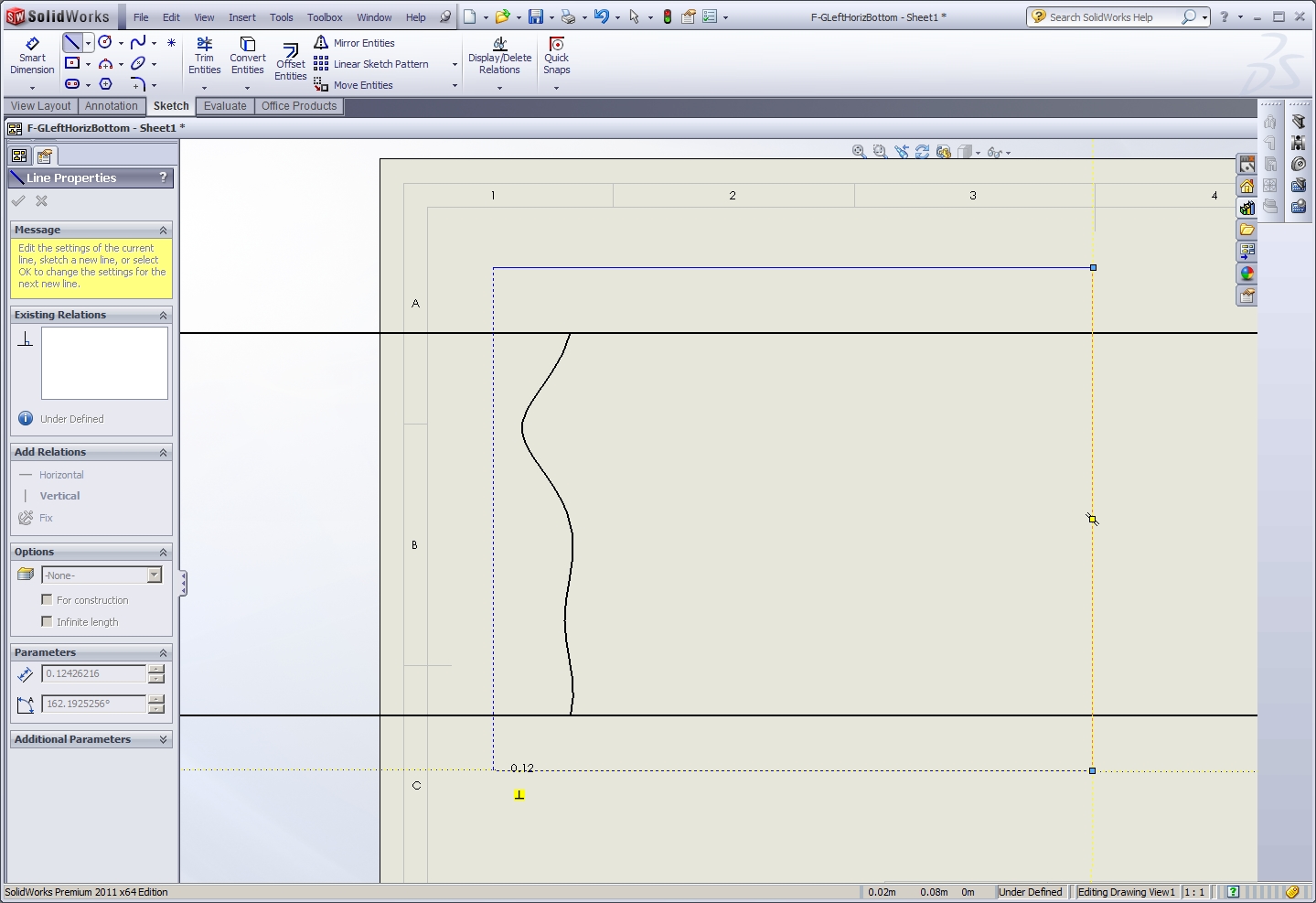The height and width of the screenshot is (903, 1316).
Task: Click the Quick Snaps icon
Action: point(556,56)
